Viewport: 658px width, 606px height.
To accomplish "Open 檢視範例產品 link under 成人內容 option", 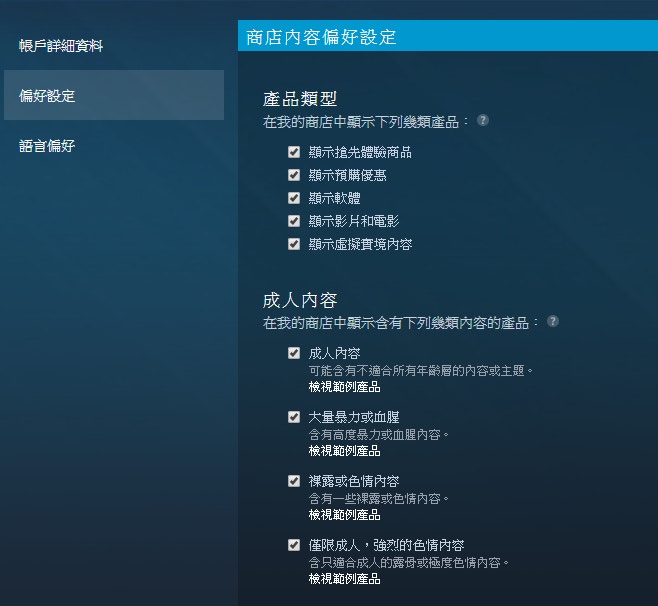I will coord(344,386).
